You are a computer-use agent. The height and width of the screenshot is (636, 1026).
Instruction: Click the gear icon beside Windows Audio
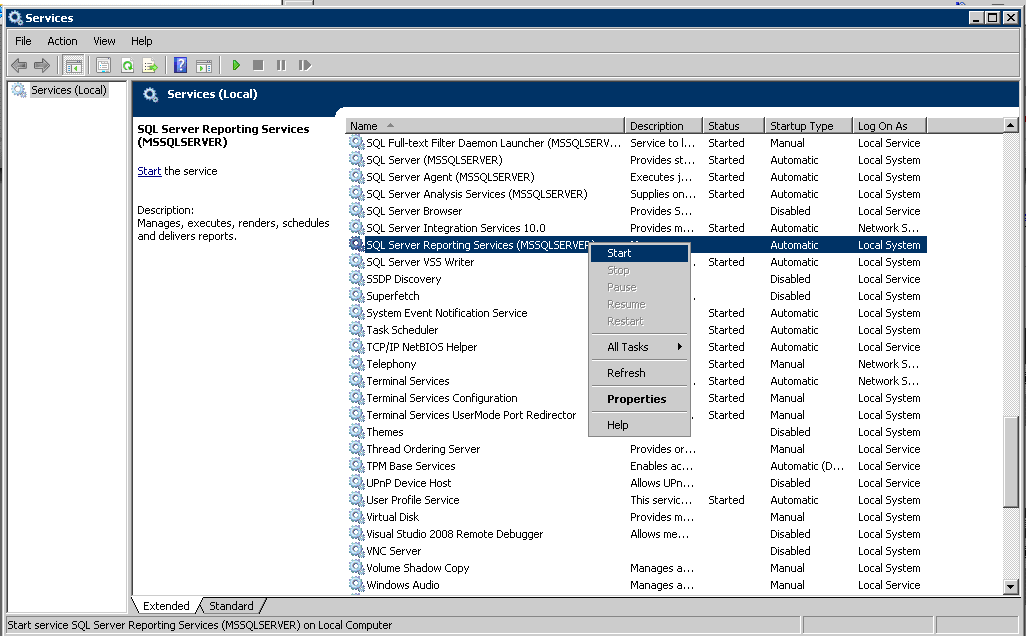pos(356,585)
